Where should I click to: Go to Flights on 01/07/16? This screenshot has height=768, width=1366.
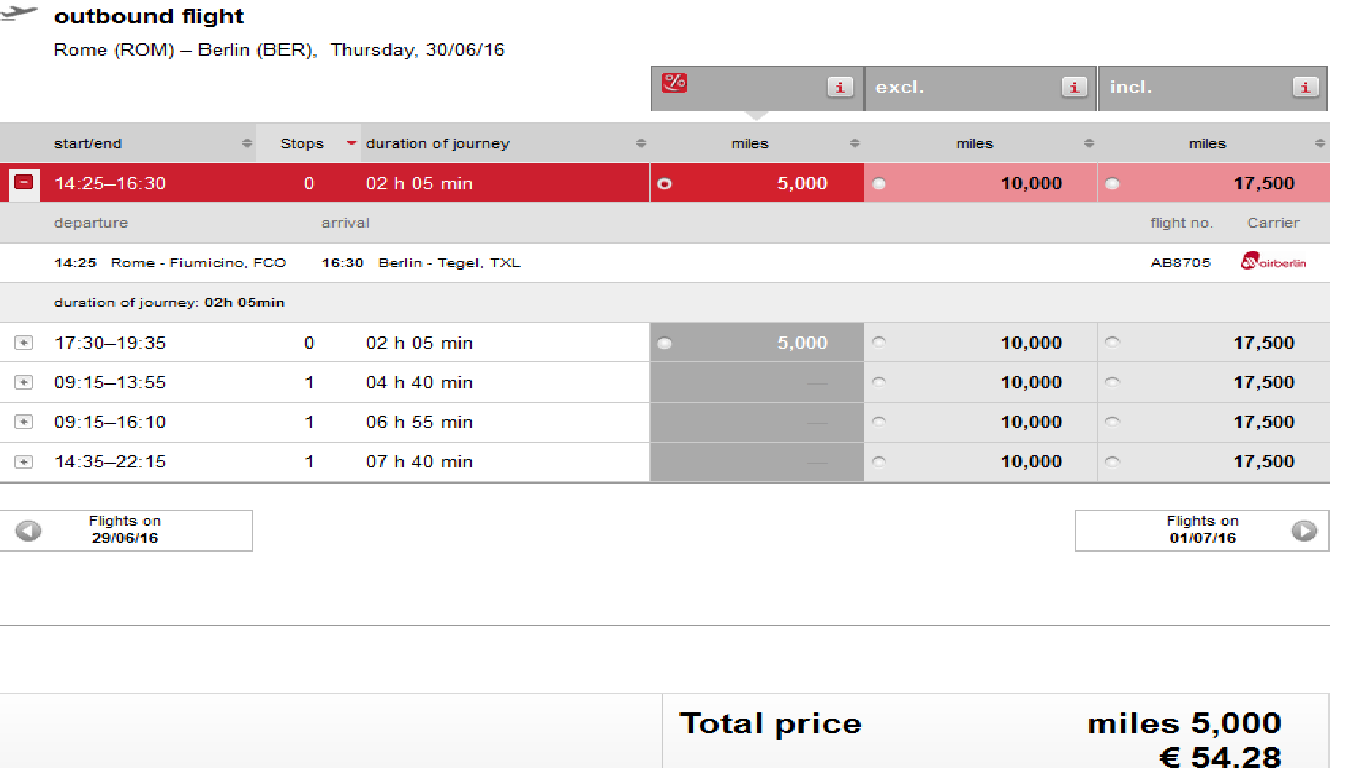click(1202, 530)
